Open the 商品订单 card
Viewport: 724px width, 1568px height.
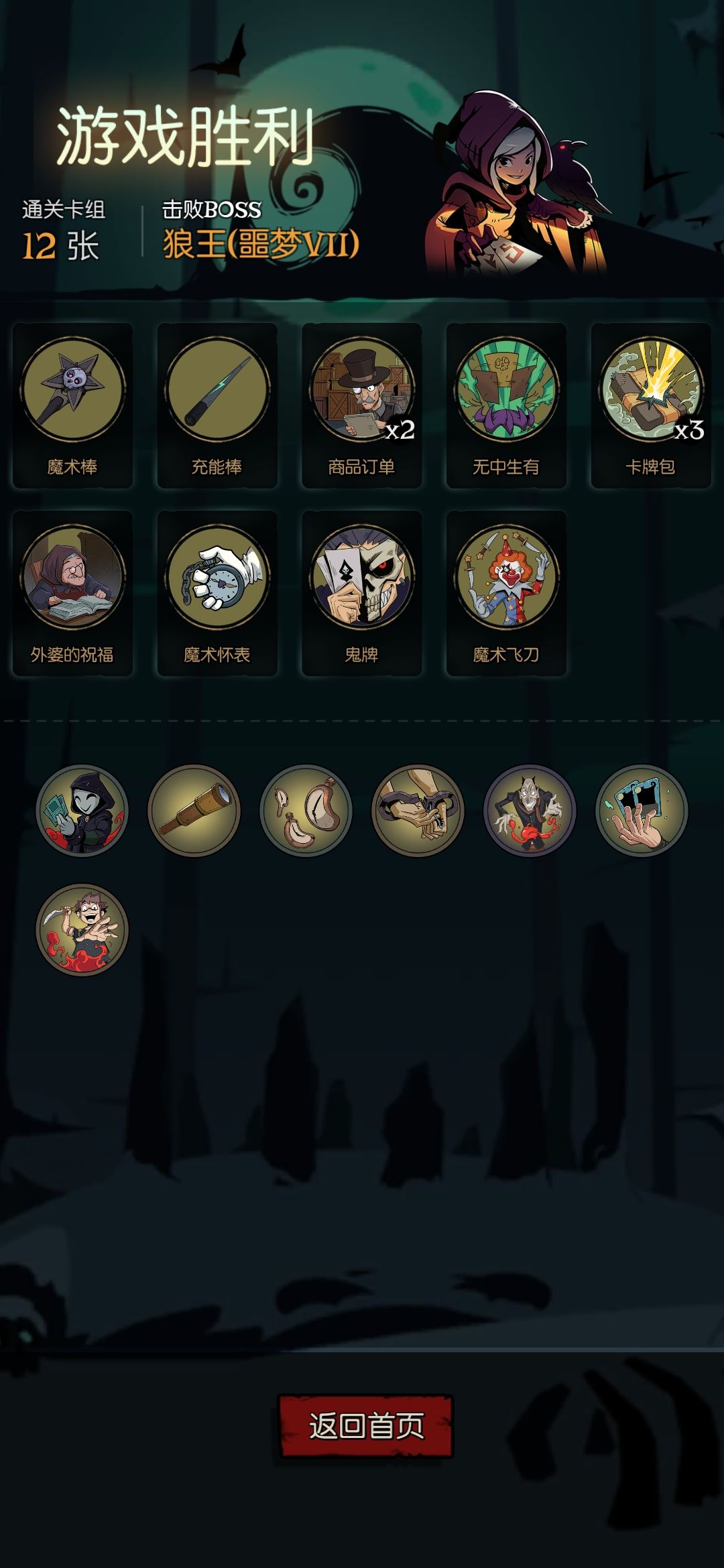(x=362, y=405)
